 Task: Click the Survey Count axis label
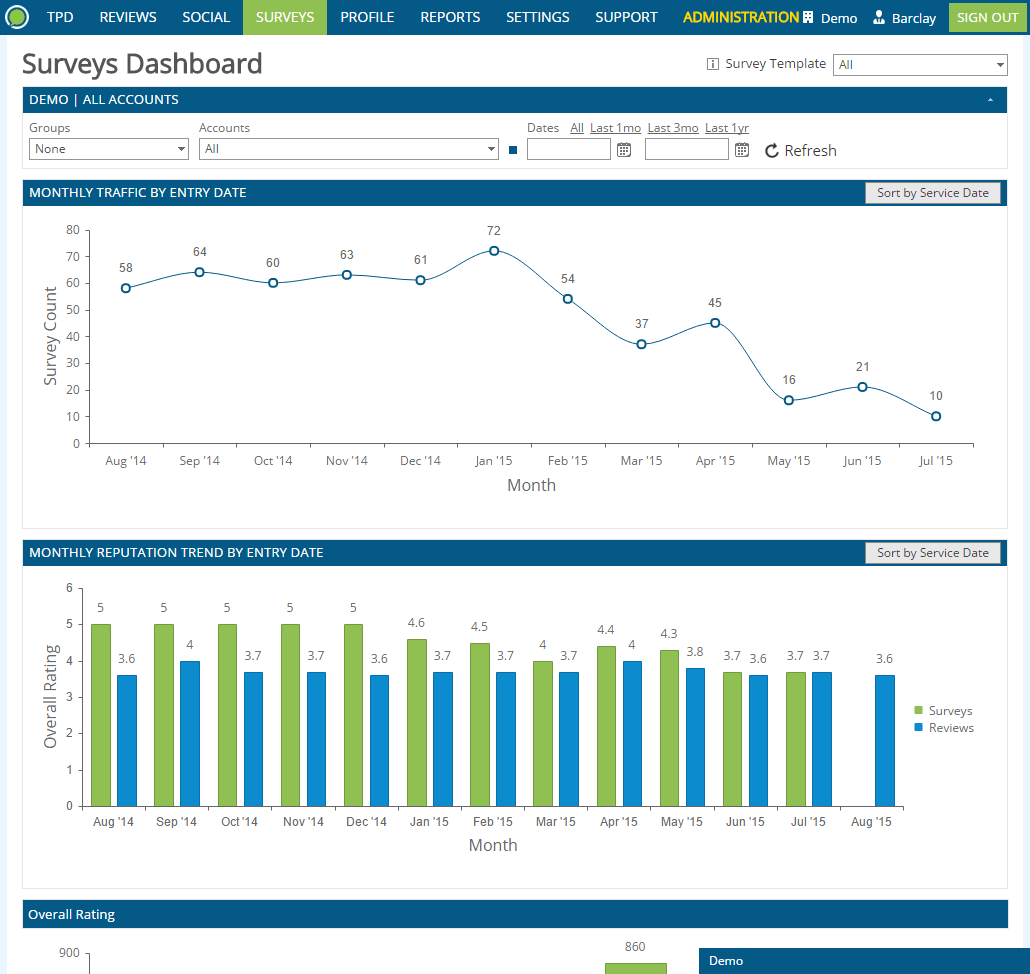[x=51, y=336]
